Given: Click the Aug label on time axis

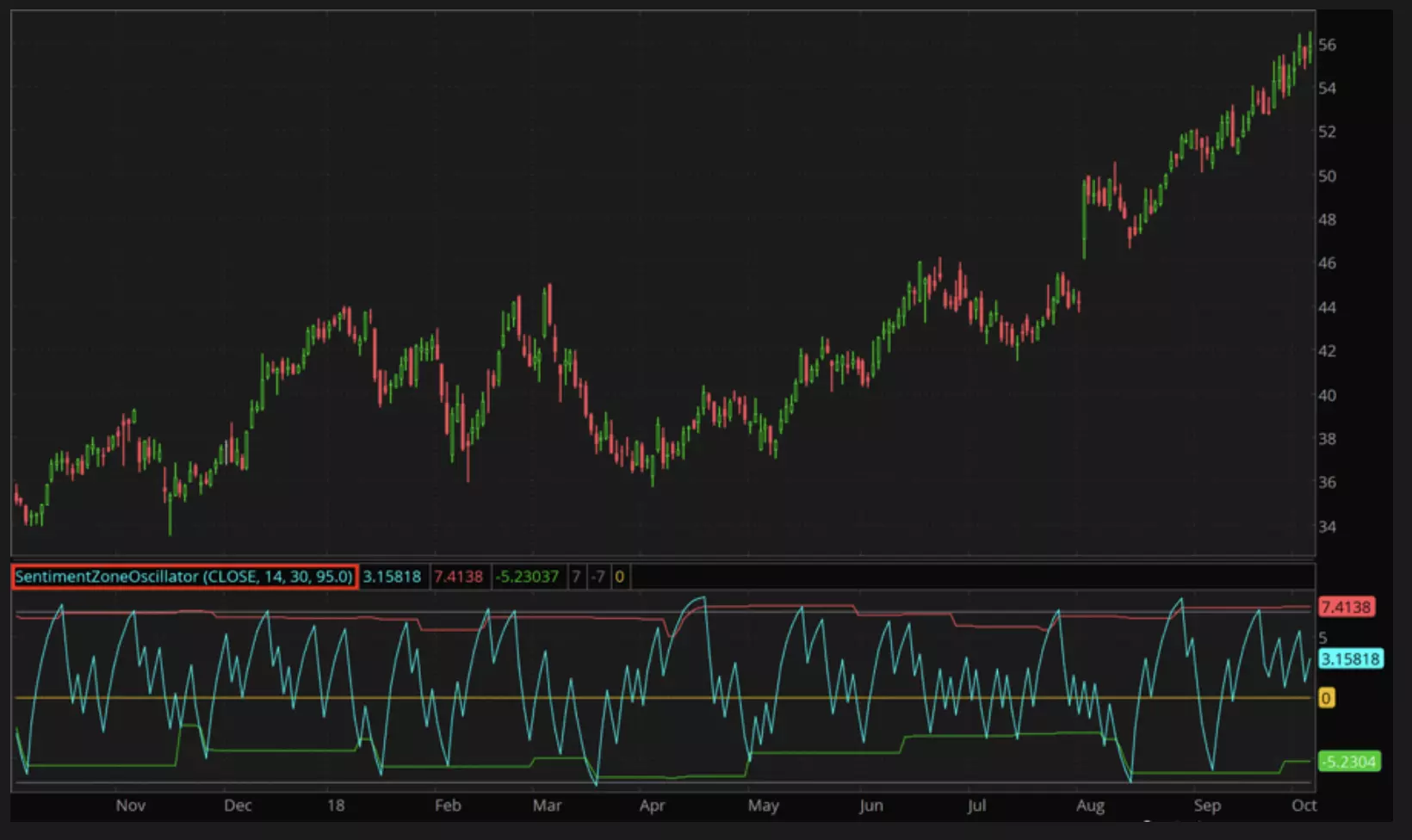Looking at the screenshot, I should tap(1090, 806).
